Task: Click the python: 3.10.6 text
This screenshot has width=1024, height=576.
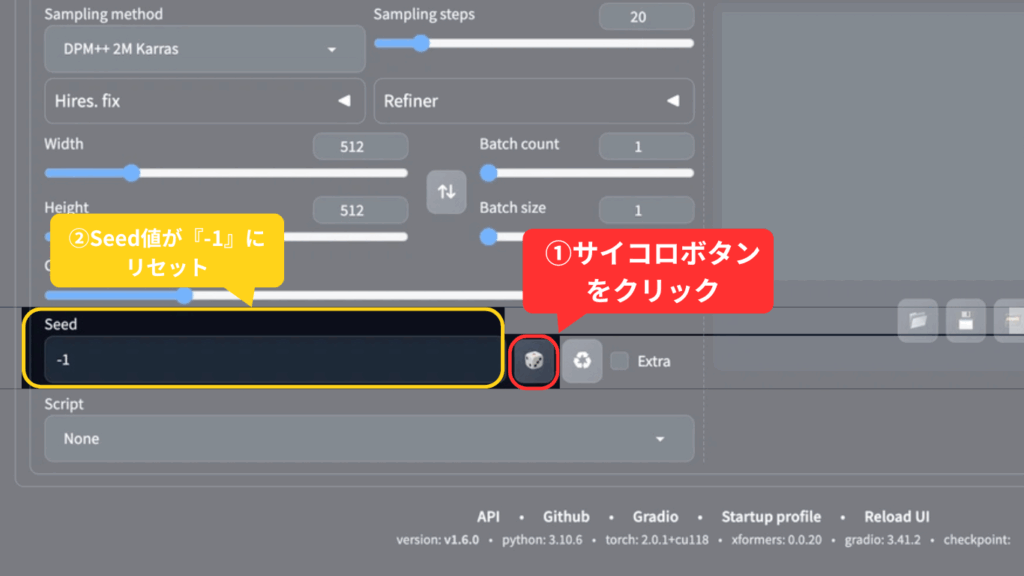Action: point(542,540)
